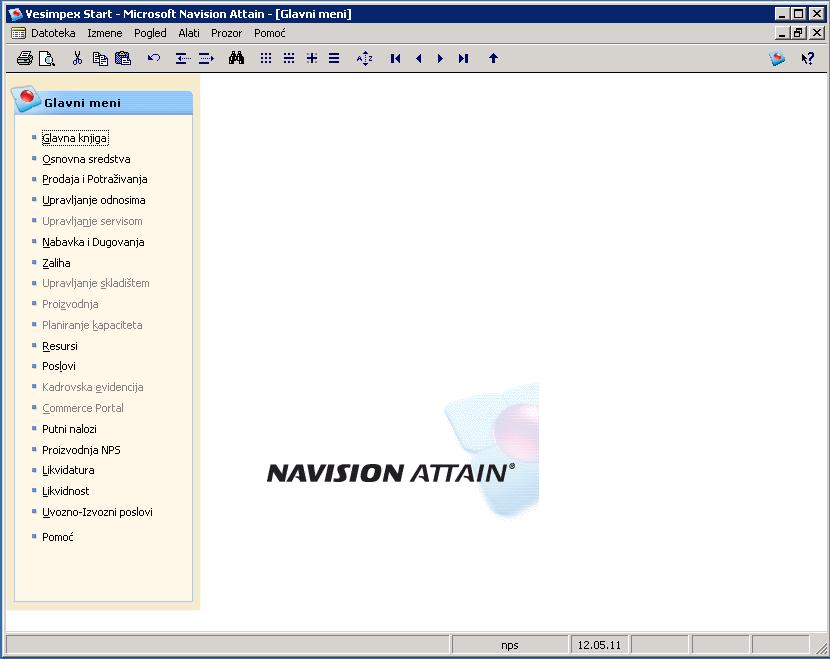Click the Navision main menu icon at right

[x=777, y=58]
